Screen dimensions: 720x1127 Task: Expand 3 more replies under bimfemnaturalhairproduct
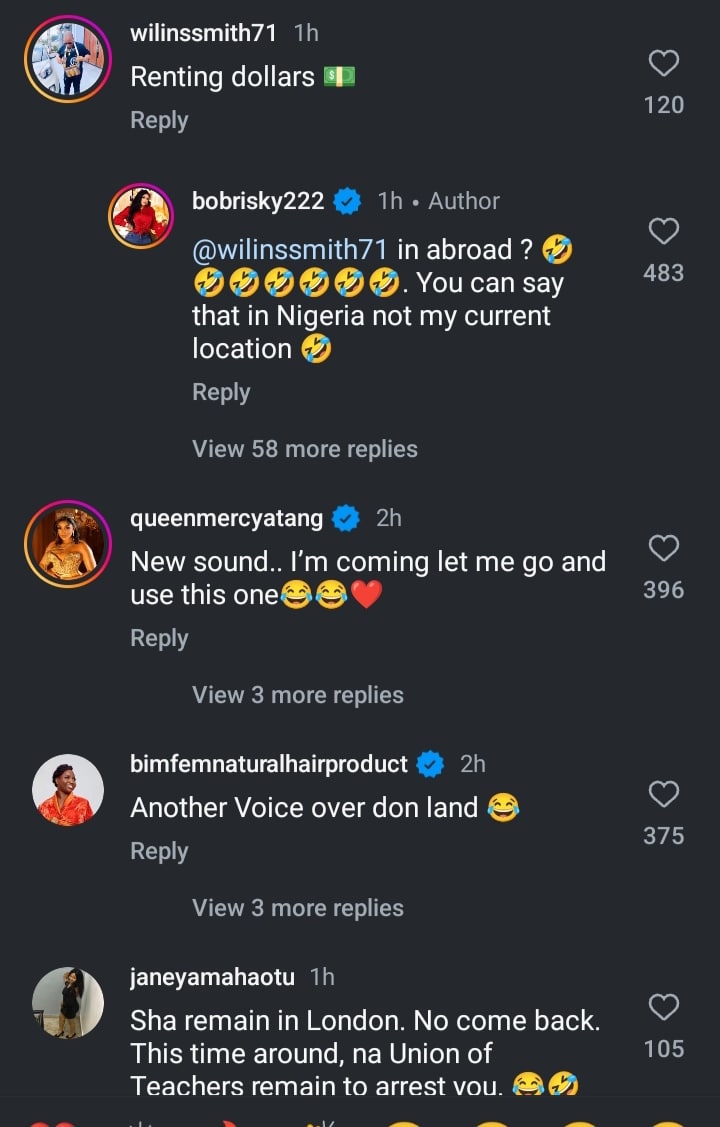[297, 908]
